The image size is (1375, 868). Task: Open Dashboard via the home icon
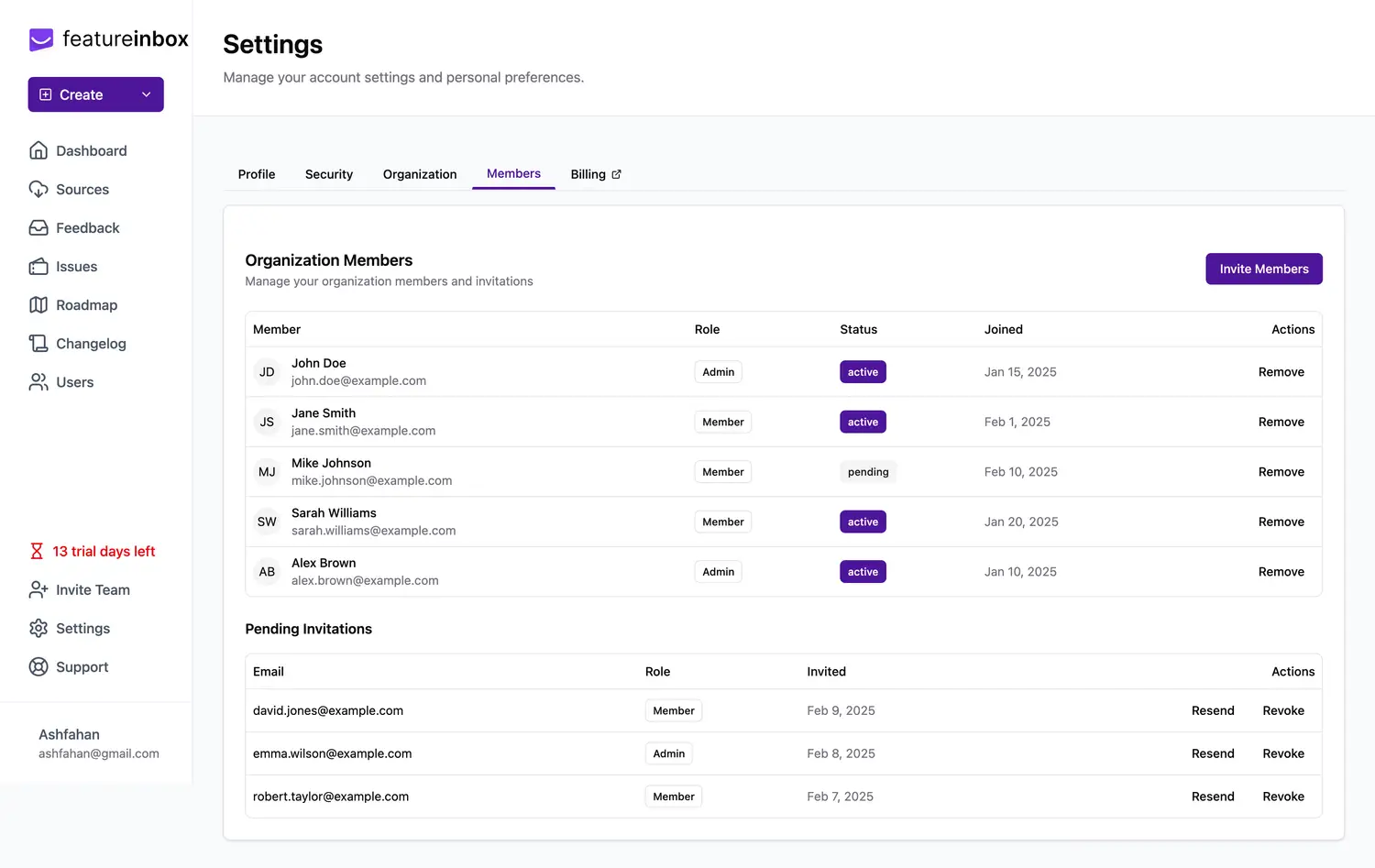[x=38, y=150]
